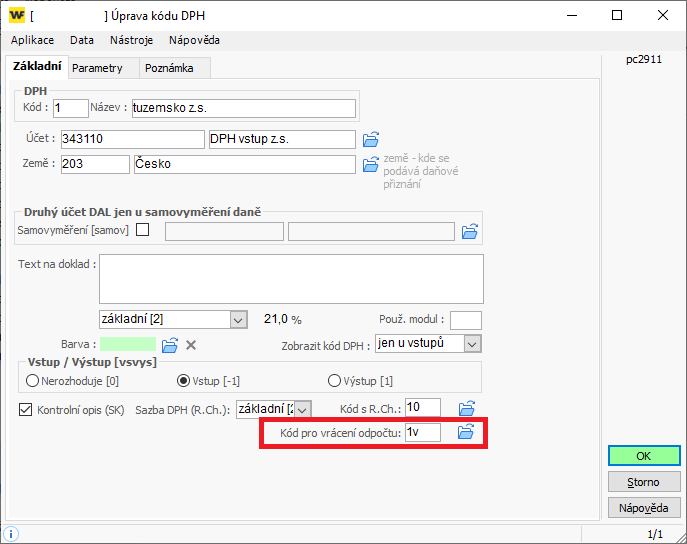Clear the Barva color with X icon
687x544 pixels.
pyautogui.click(x=191, y=345)
